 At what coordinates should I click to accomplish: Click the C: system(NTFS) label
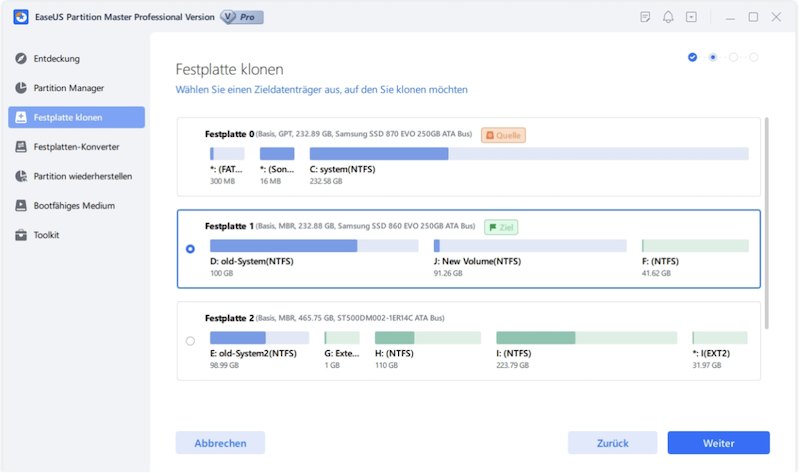pos(342,169)
